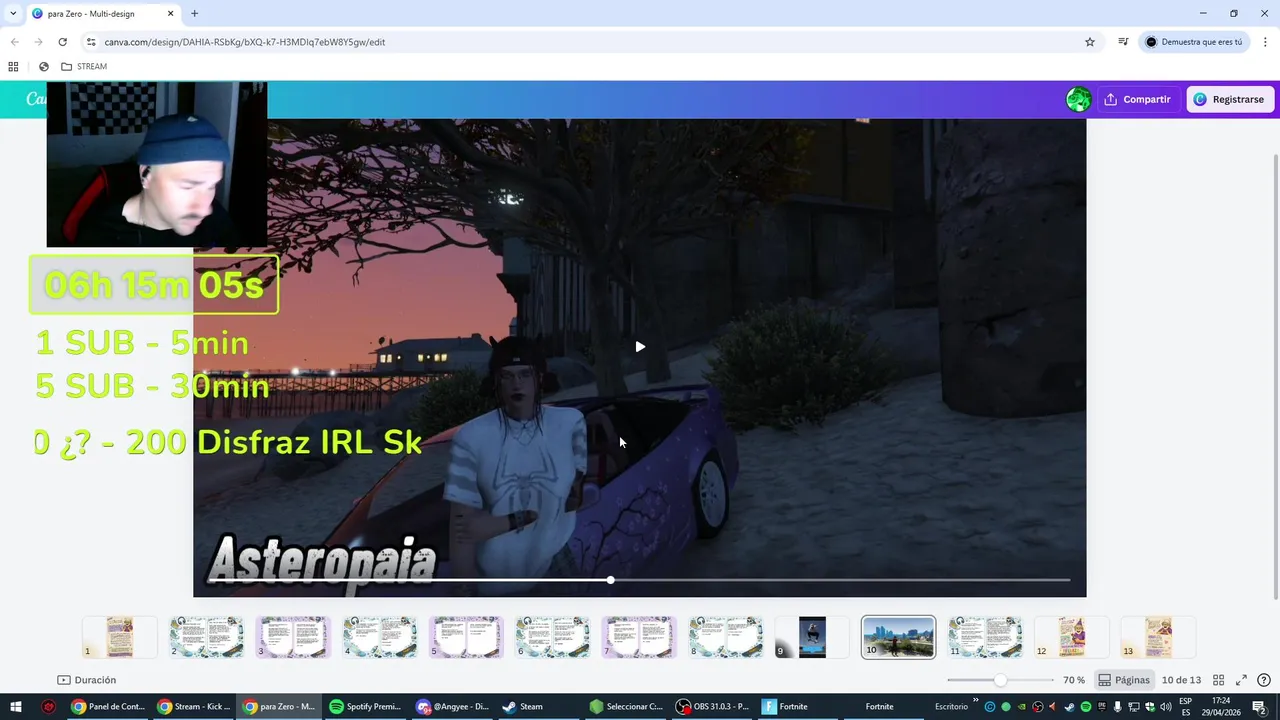Image resolution: width=1280 pixels, height=720 pixels.
Task: Open Discord @Angyee taskbar item
Action: pyautogui.click(x=453, y=706)
